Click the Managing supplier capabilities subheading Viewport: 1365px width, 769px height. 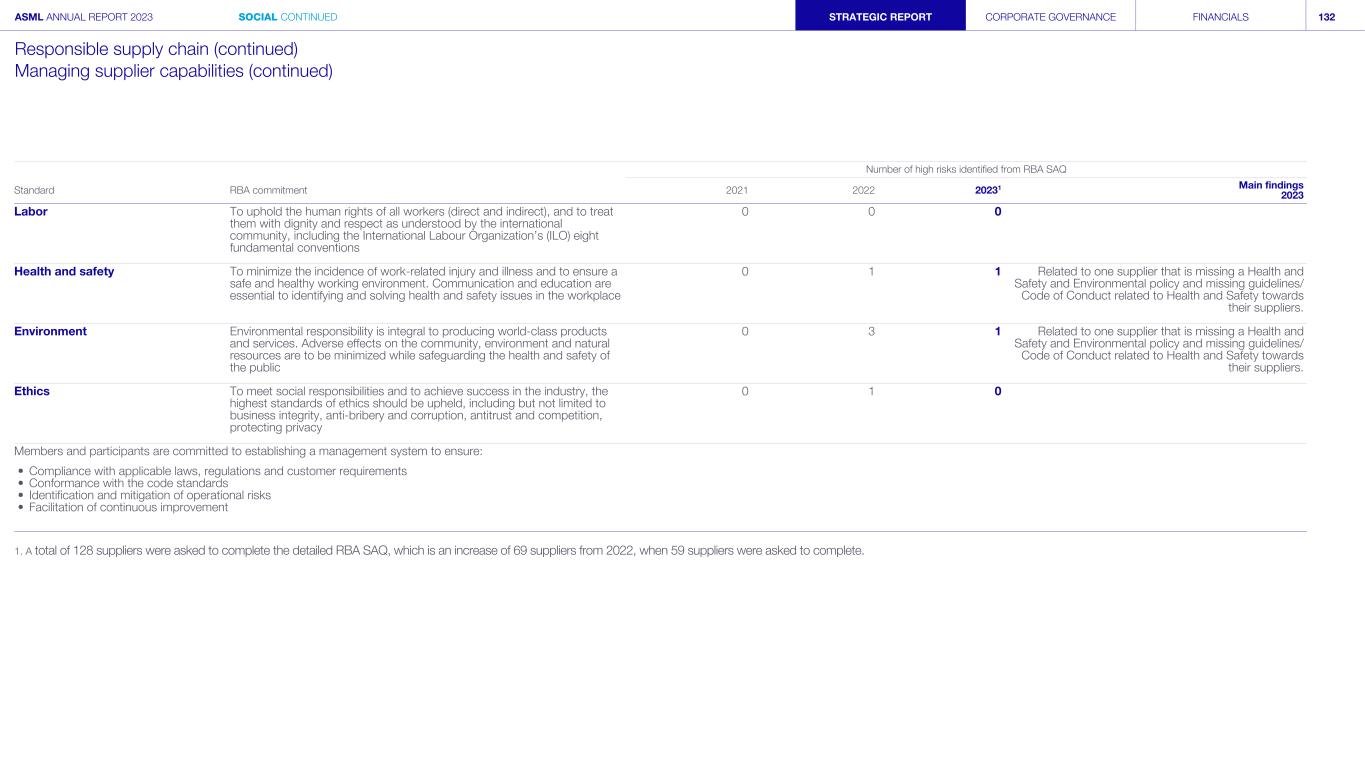[173, 71]
